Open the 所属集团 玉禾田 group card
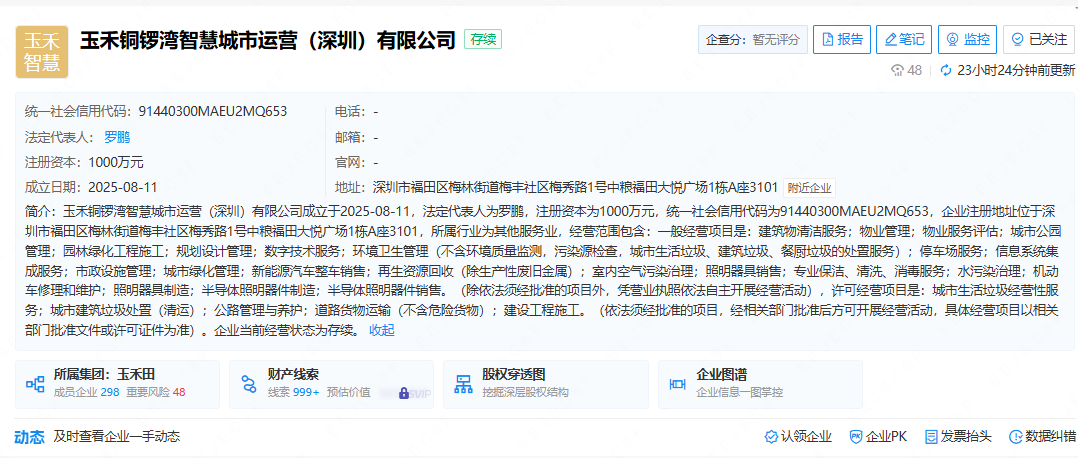1078x458 pixels. (x=117, y=383)
